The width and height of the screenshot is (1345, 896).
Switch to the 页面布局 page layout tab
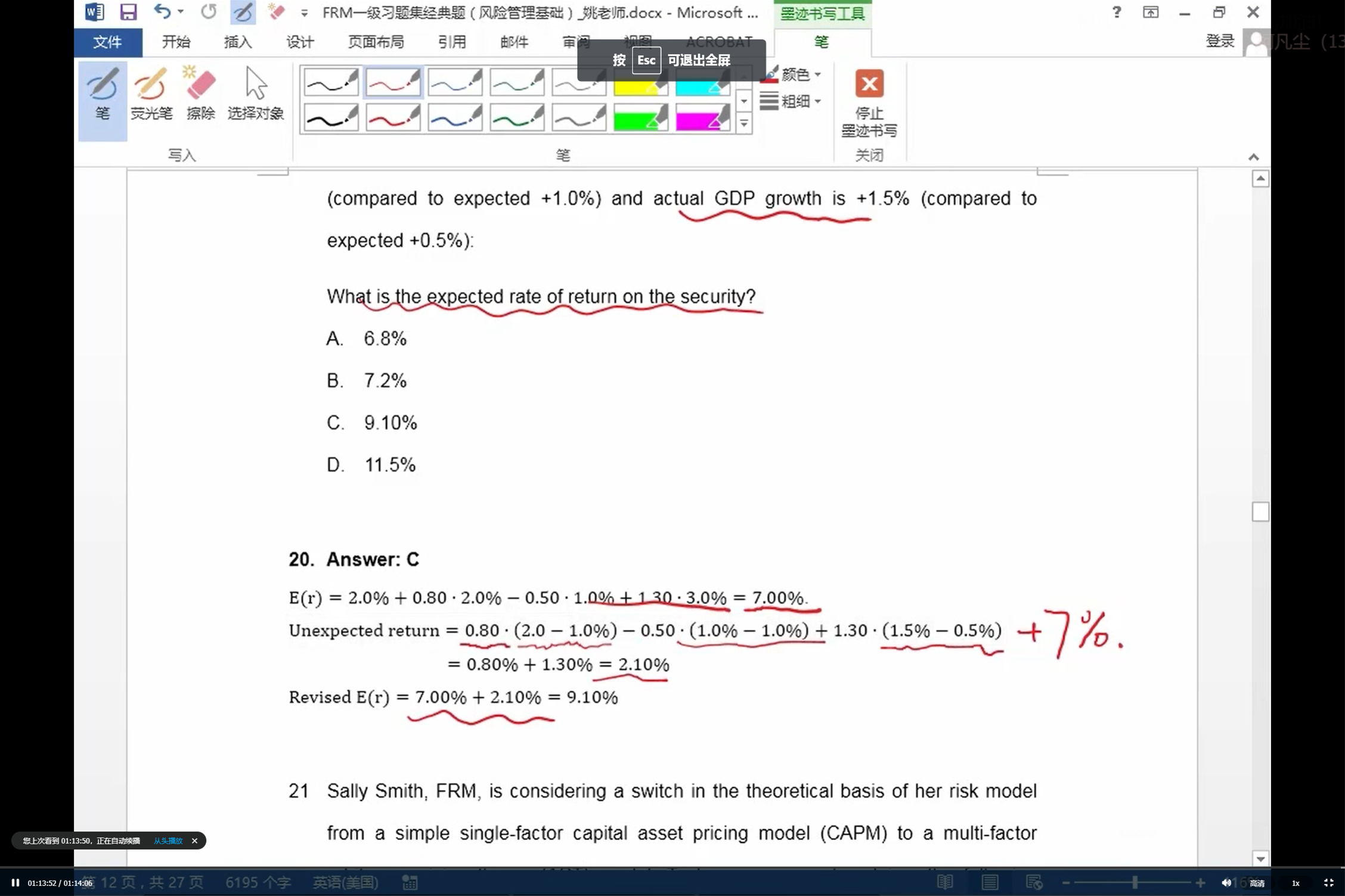[376, 42]
